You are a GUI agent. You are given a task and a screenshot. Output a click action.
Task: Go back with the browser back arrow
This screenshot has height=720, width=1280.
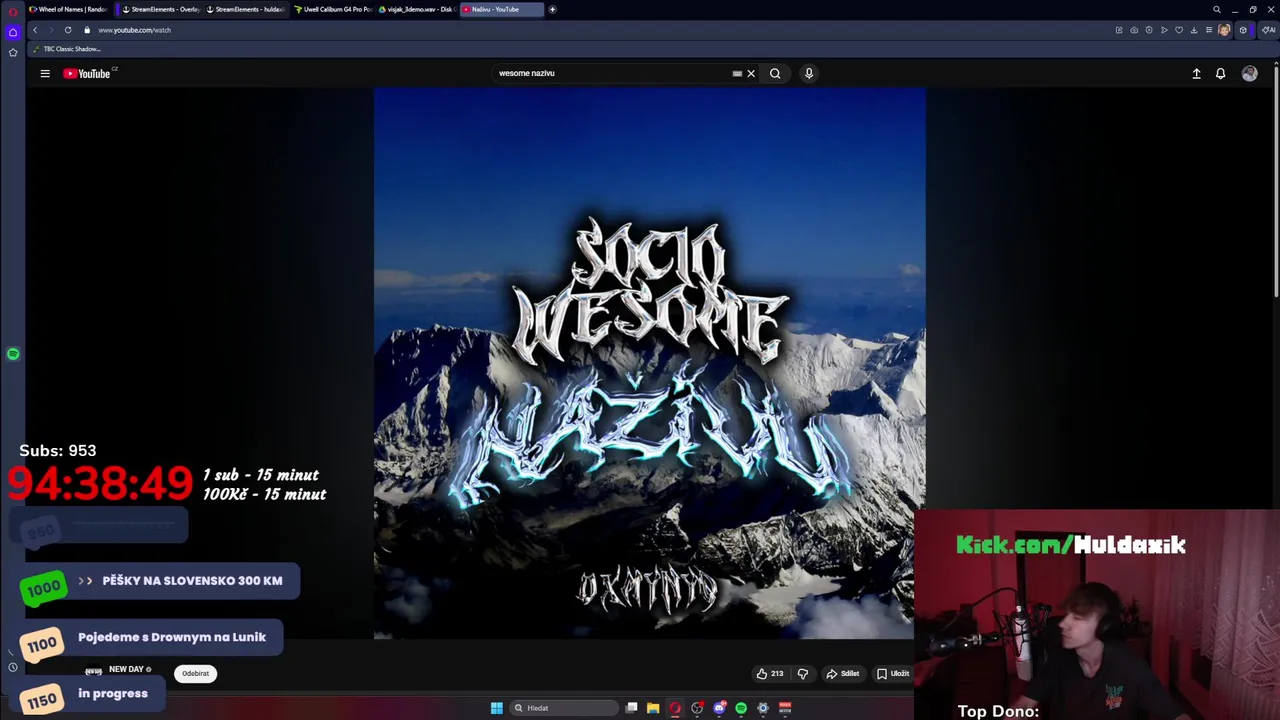[35, 30]
